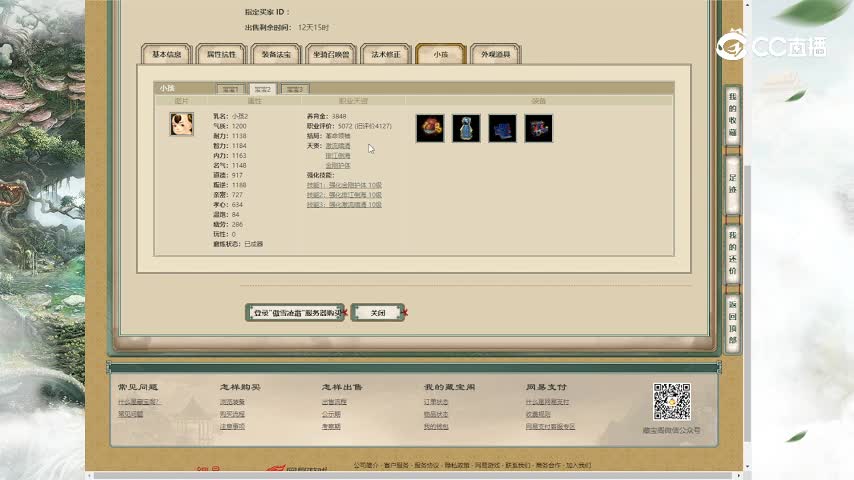The image size is (854, 480).
Task: Switch to the 坐骑召唤兽 tab
Action: (x=330, y=54)
